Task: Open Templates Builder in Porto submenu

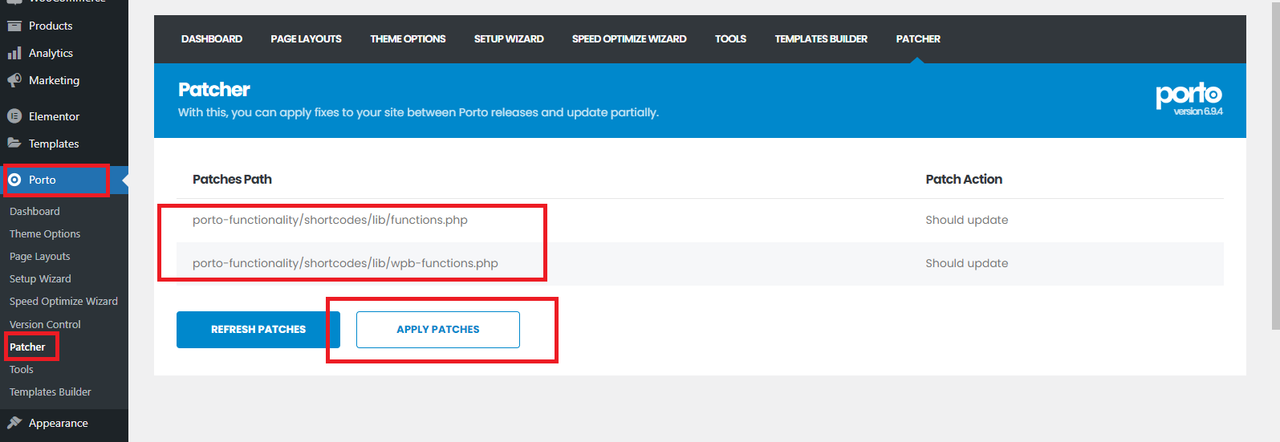Action: [x=50, y=392]
